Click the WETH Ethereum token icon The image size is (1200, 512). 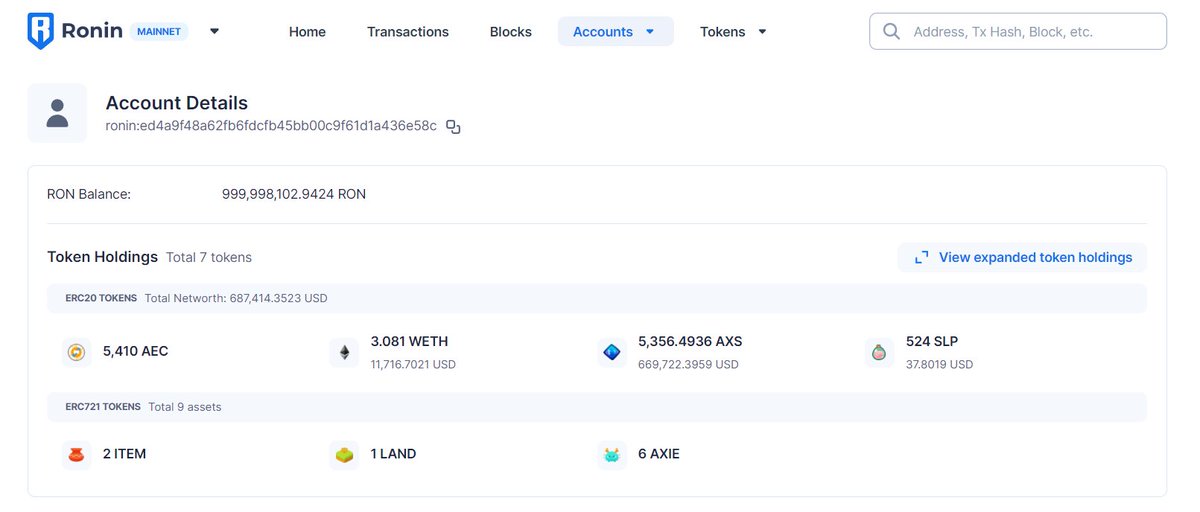(344, 352)
